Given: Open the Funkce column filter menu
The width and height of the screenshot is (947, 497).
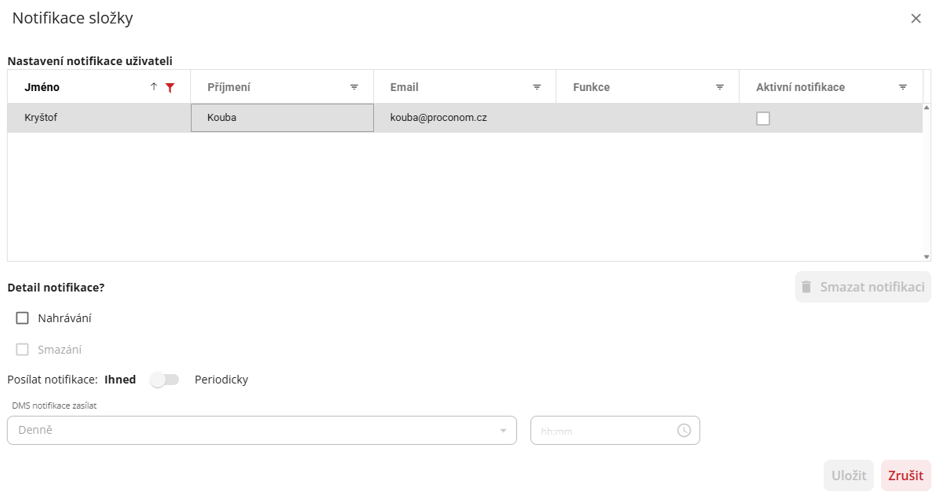Looking at the screenshot, I should 720,88.
